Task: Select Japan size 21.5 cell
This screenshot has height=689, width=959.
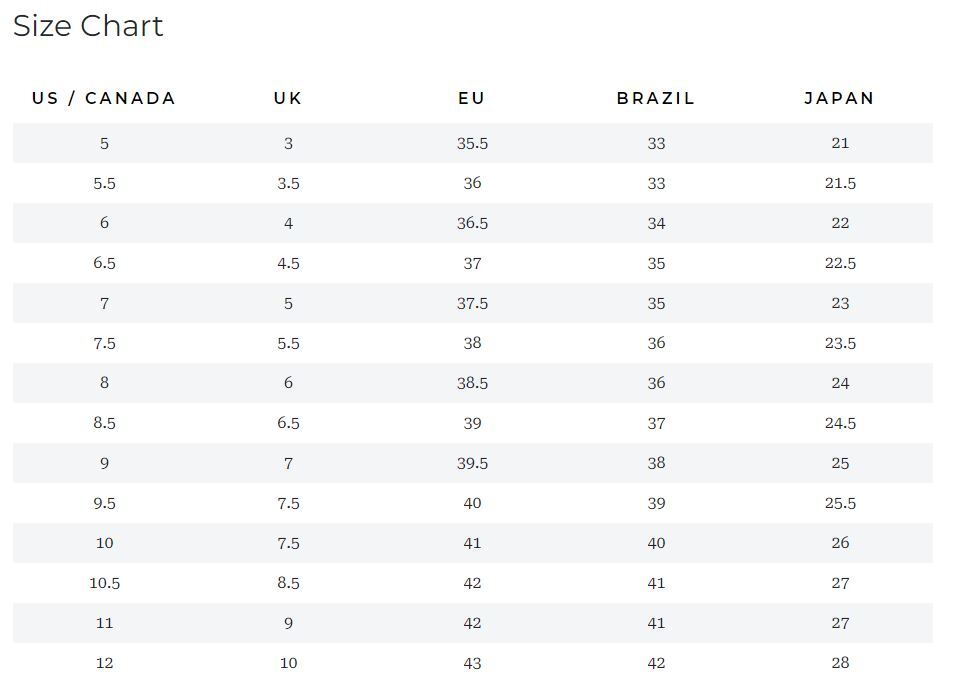Action: pyautogui.click(x=840, y=183)
